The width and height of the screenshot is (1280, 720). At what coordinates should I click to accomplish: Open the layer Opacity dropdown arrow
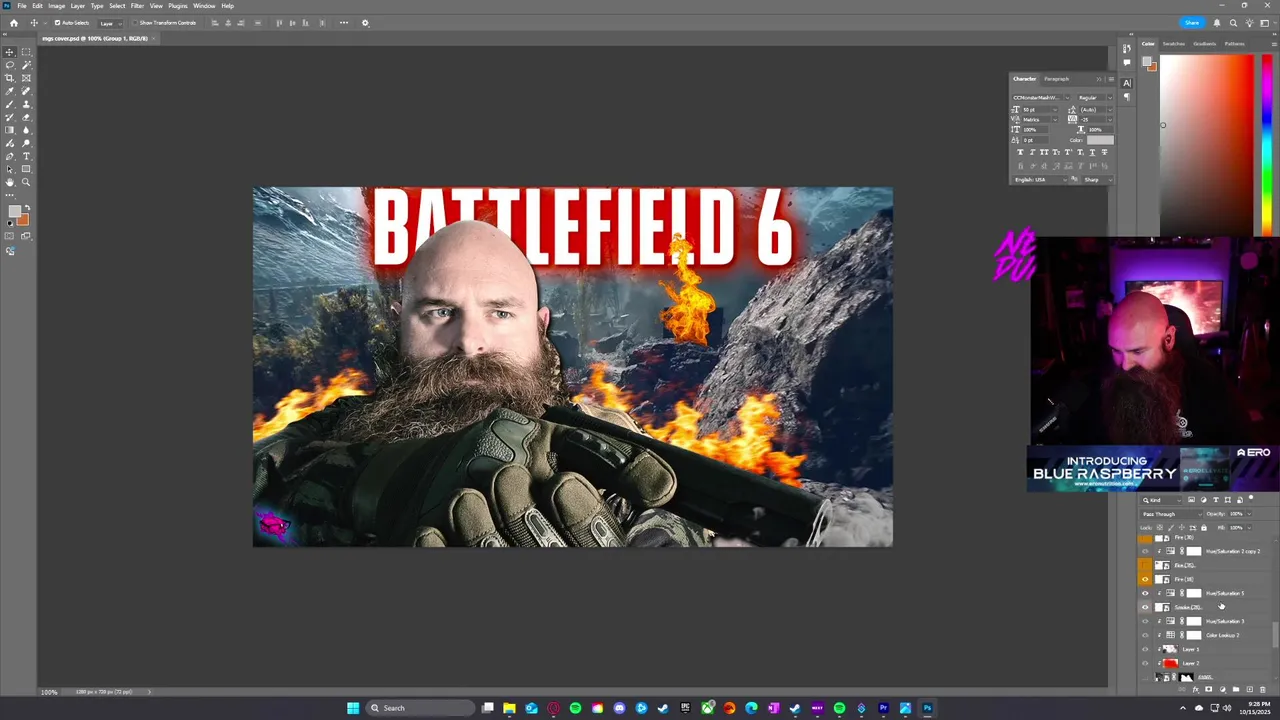pyautogui.click(x=1249, y=514)
